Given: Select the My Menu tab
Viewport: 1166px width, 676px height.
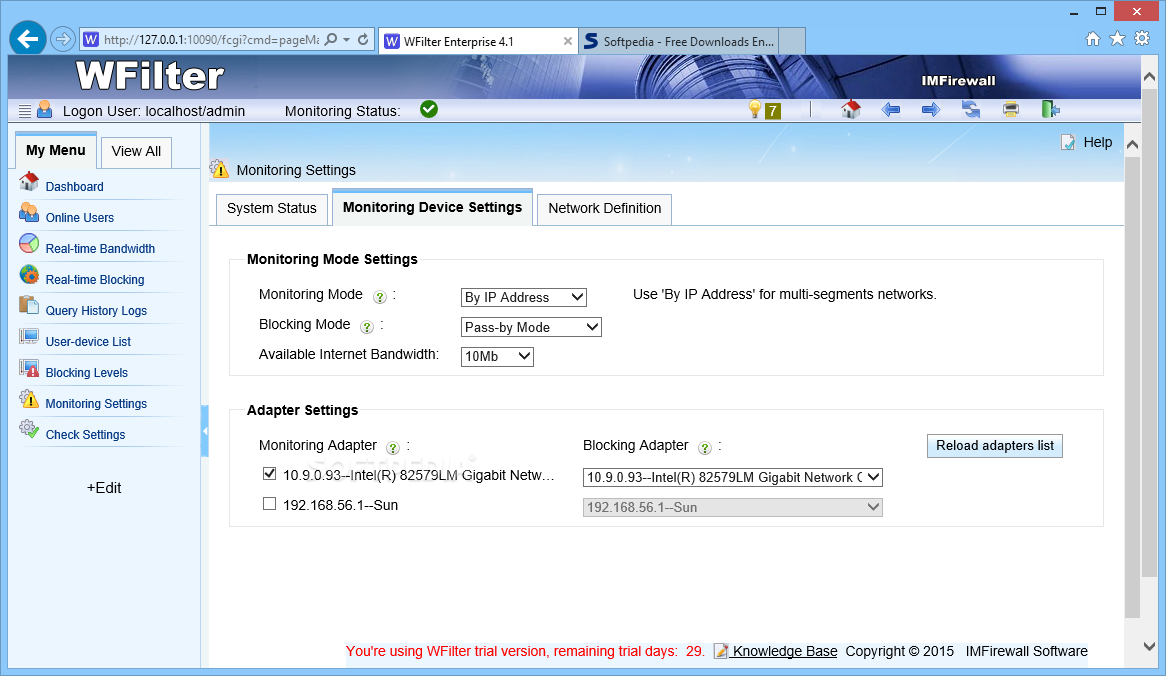Looking at the screenshot, I should pyautogui.click(x=56, y=150).
